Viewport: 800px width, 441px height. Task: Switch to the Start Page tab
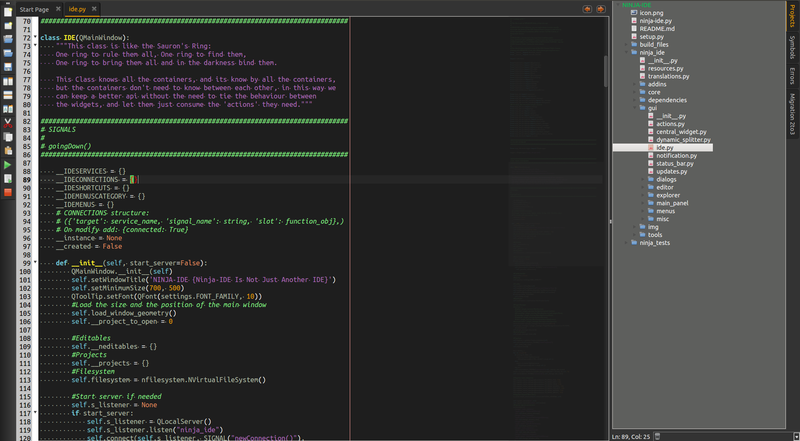(x=34, y=9)
